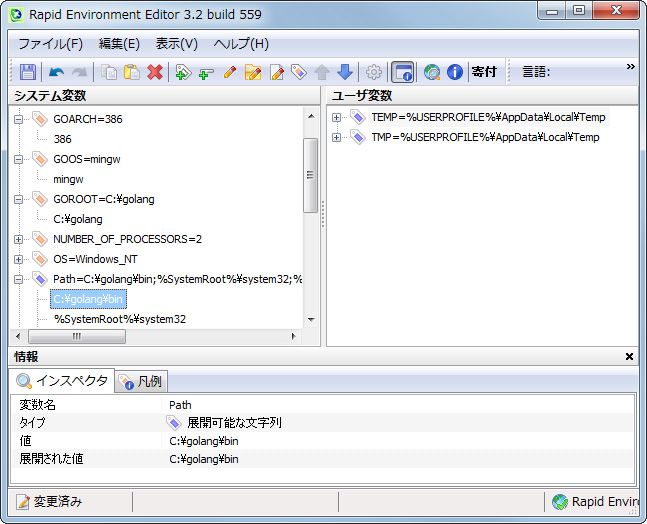Click the horizontal scrollbar right arrow

coord(293,336)
